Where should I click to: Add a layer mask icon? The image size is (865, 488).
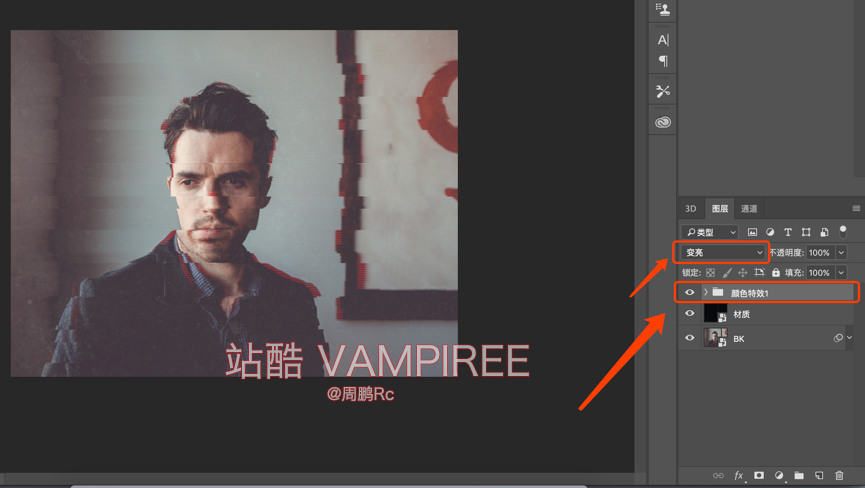tap(759, 475)
